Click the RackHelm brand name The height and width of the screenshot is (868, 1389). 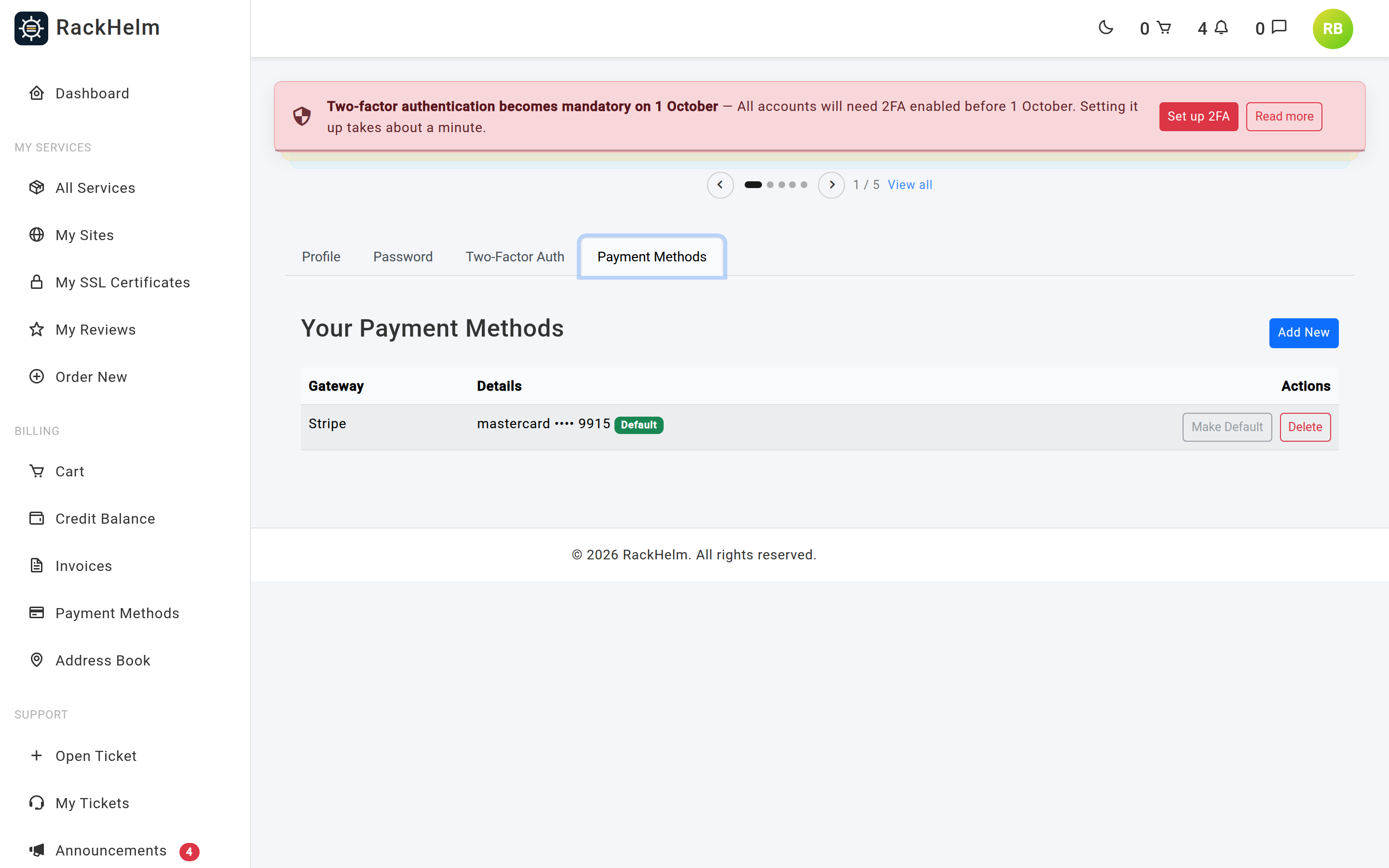(x=108, y=27)
